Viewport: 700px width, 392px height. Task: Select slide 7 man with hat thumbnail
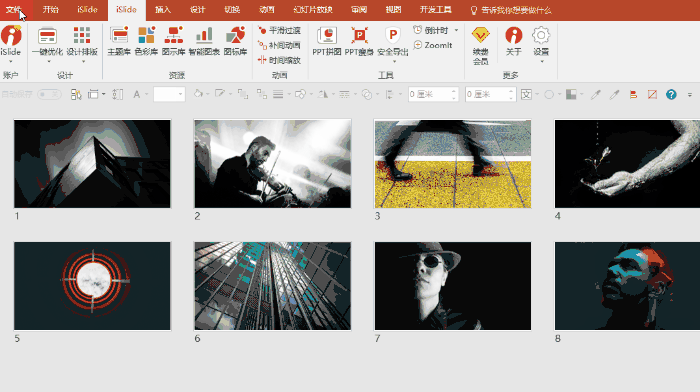(x=453, y=286)
